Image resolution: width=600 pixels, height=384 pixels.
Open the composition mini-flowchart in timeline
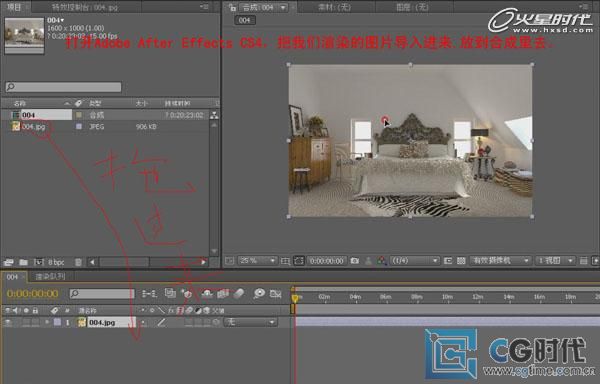point(149,294)
